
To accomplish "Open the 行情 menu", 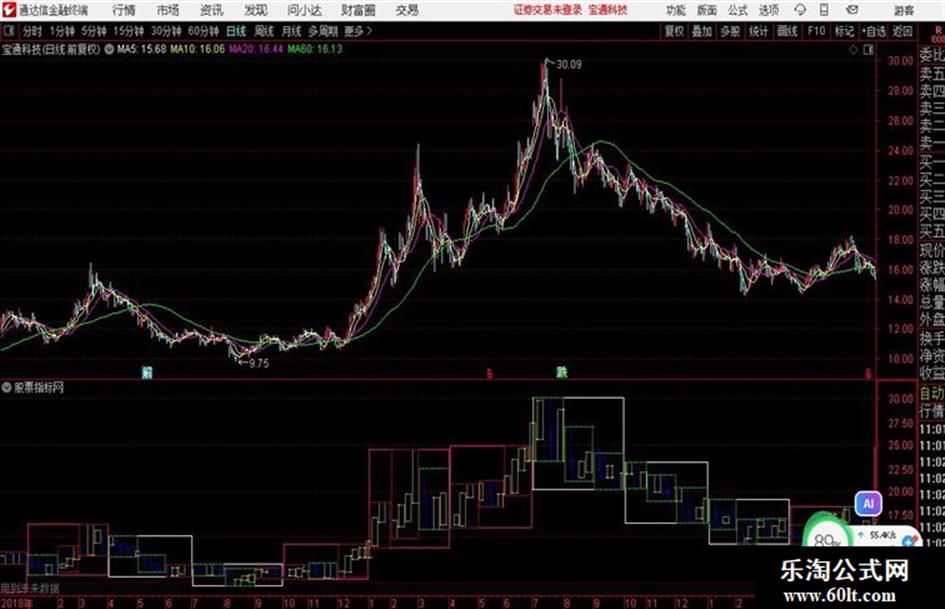I will (124, 10).
